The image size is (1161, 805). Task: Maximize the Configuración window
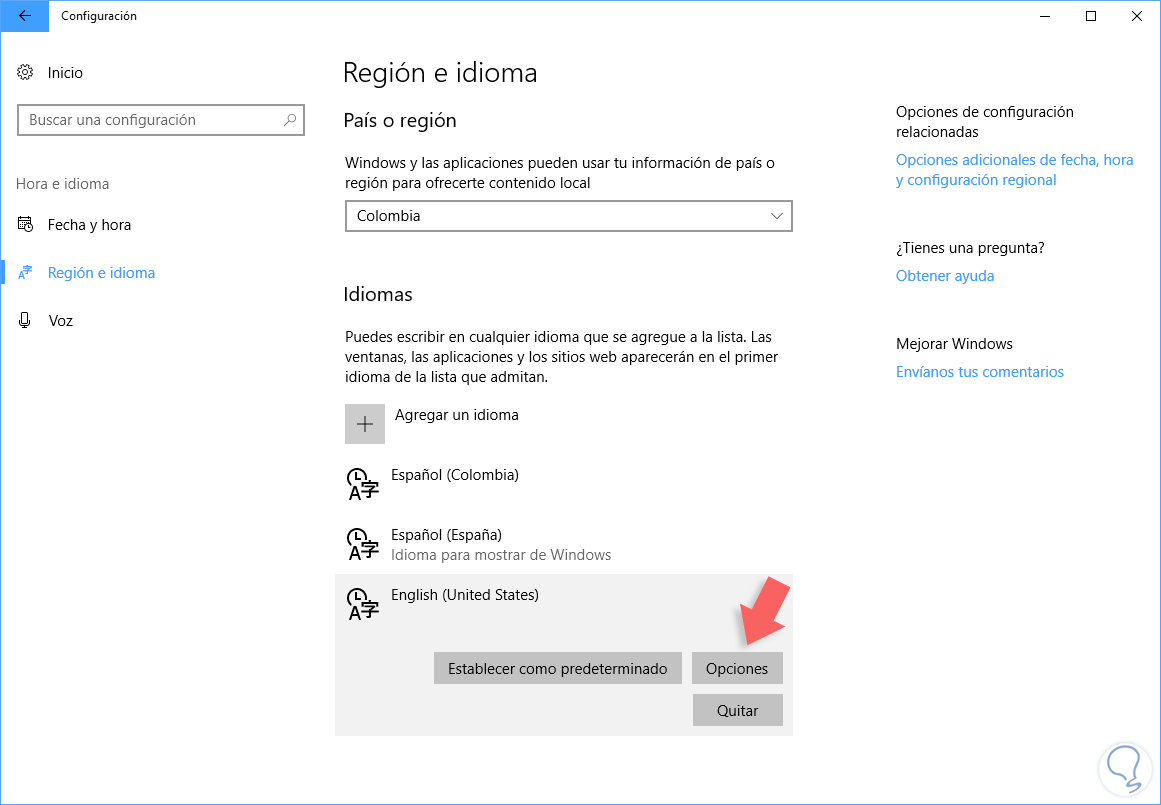[x=1091, y=16]
